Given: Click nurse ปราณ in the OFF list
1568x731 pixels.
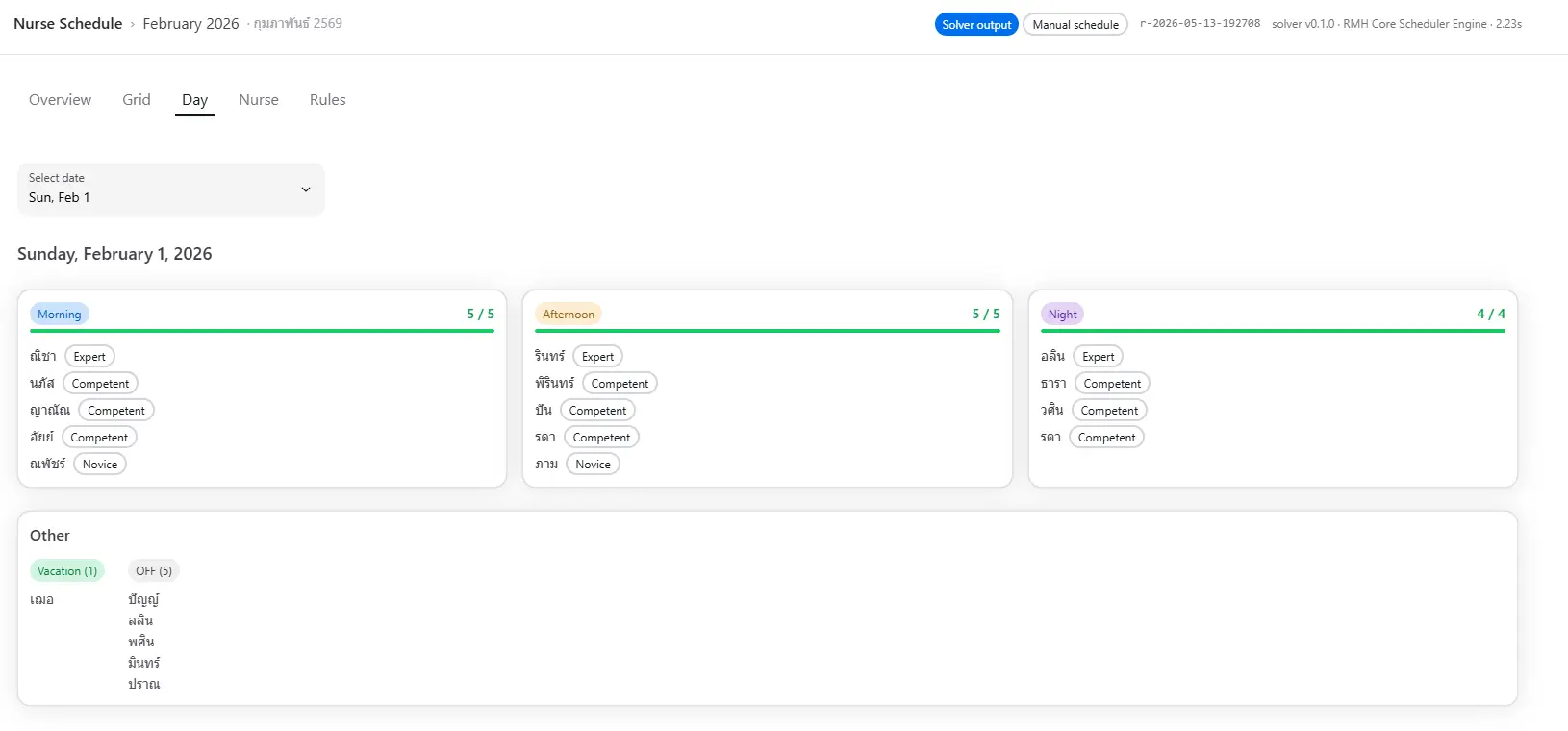Looking at the screenshot, I should pyautogui.click(x=144, y=684).
